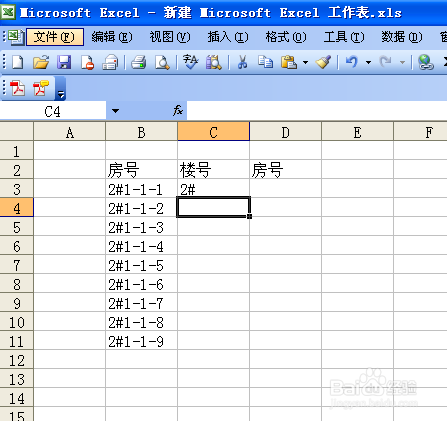Screen dimensions: 447x421
Task: Create a new blank workbook
Action: pos(18,62)
